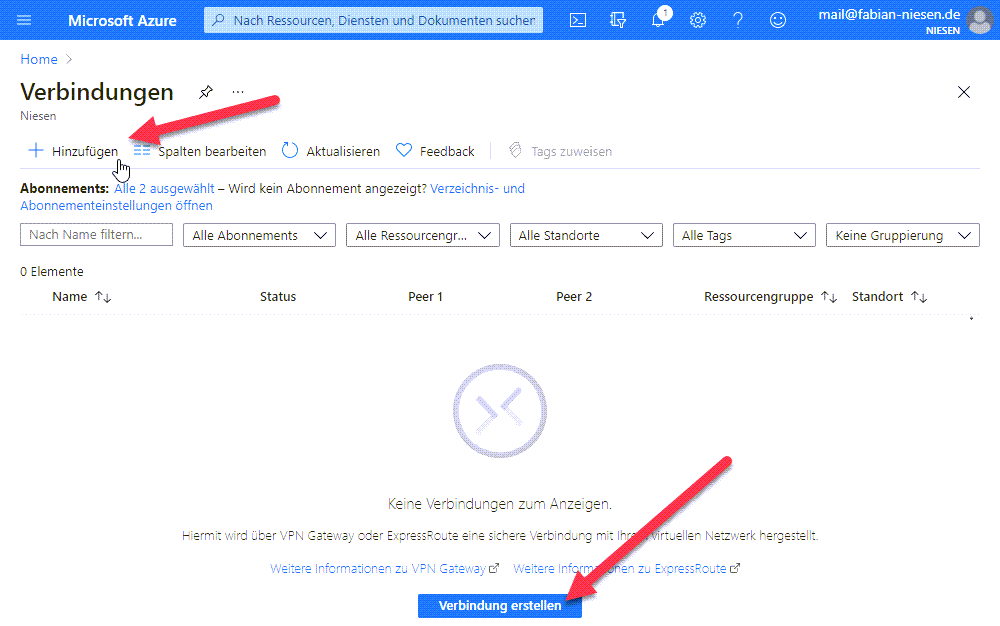Open the Alle 2 ausgewählt link

point(164,189)
